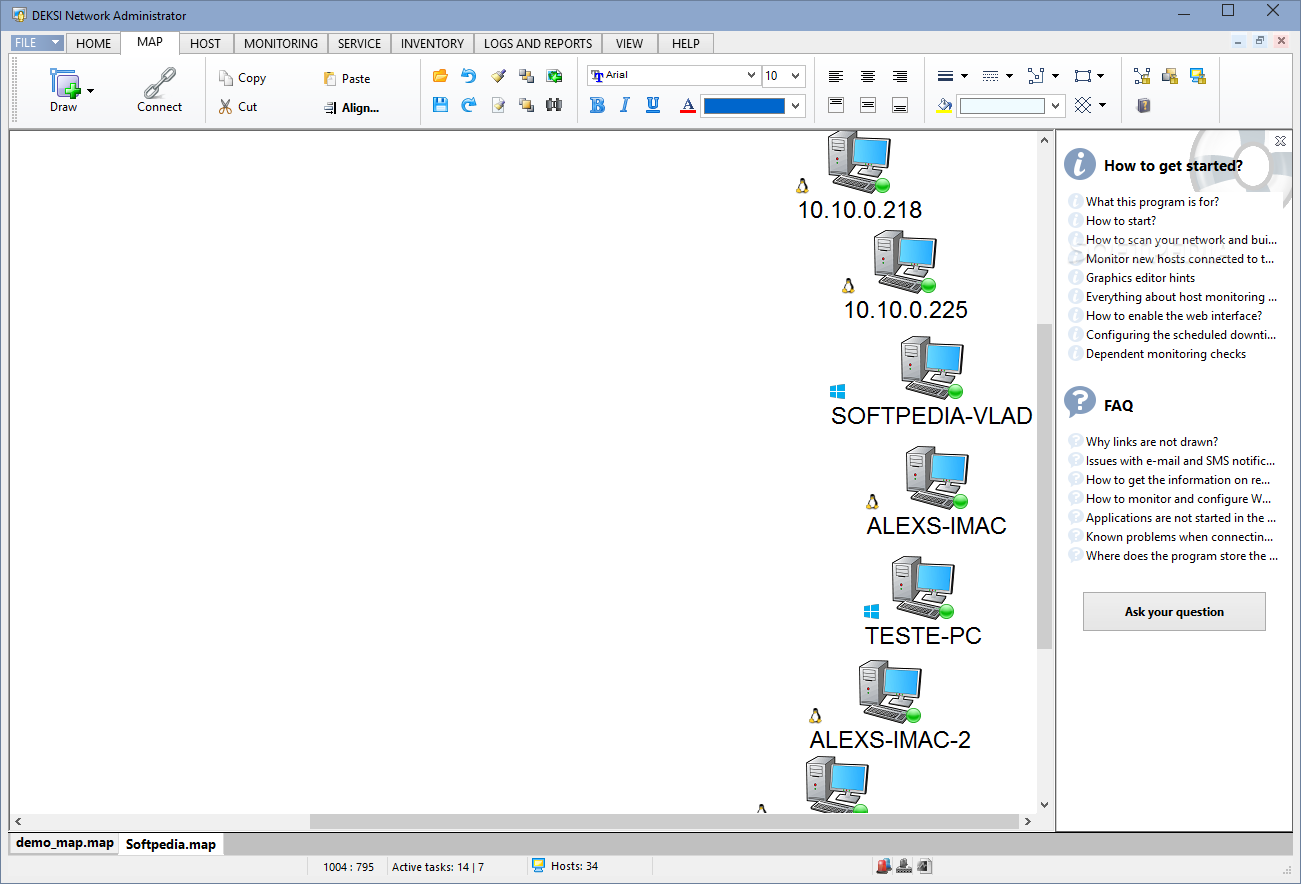Set vertical text alignment to bottom
The height and width of the screenshot is (884, 1301).
click(x=900, y=105)
